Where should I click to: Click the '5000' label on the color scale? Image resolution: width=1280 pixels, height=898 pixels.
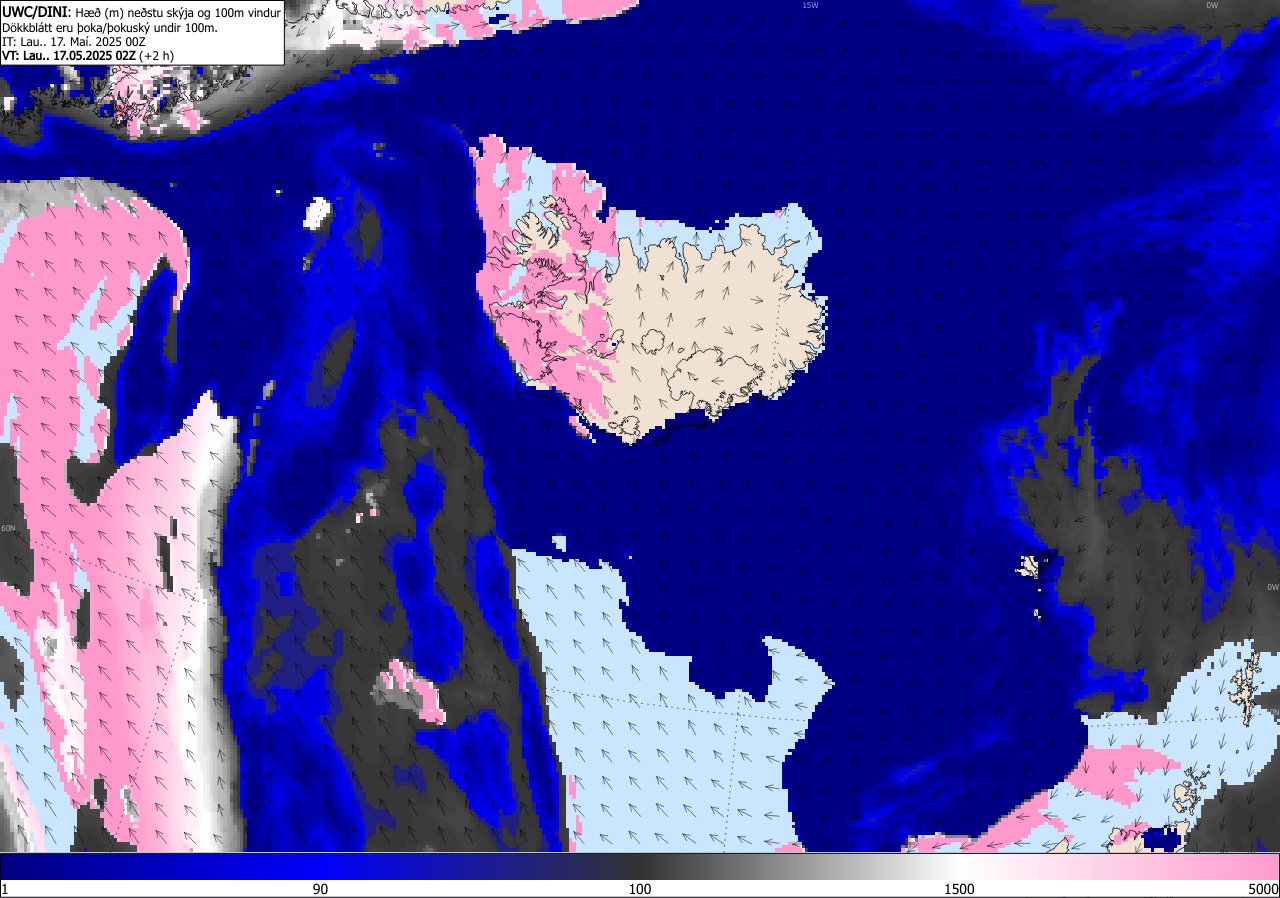1262,889
